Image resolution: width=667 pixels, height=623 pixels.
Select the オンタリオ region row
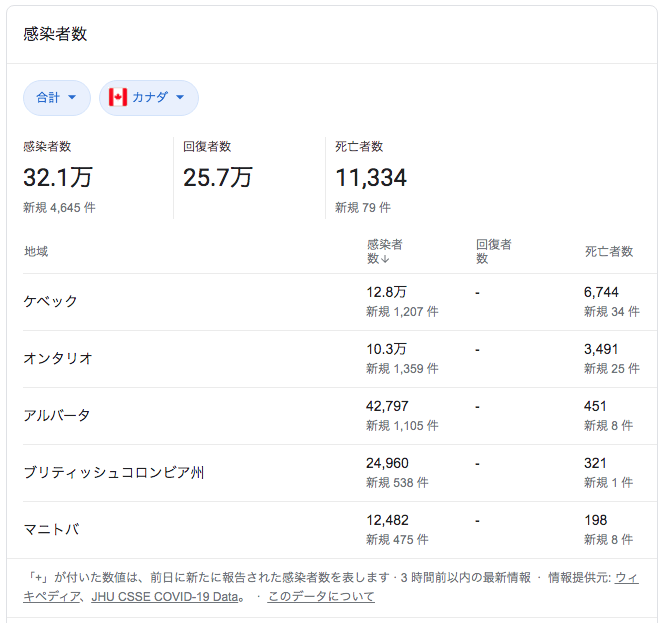(58, 358)
